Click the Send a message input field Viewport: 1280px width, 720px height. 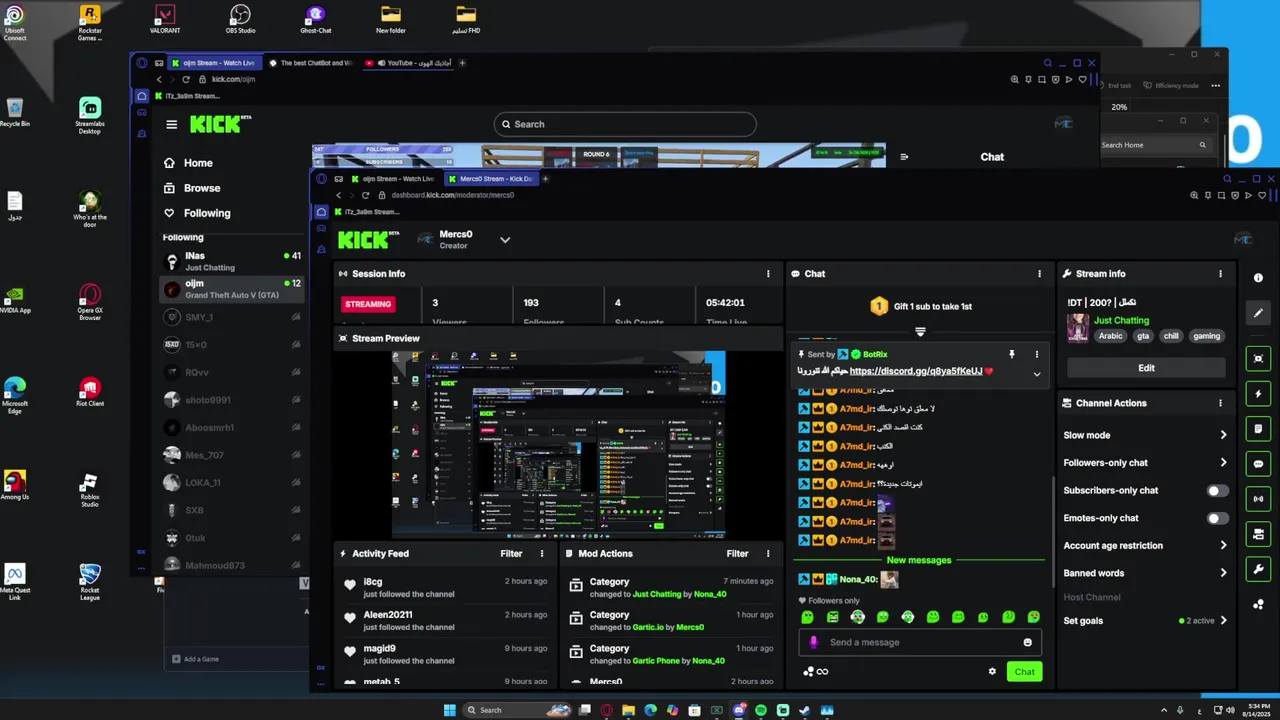920,642
